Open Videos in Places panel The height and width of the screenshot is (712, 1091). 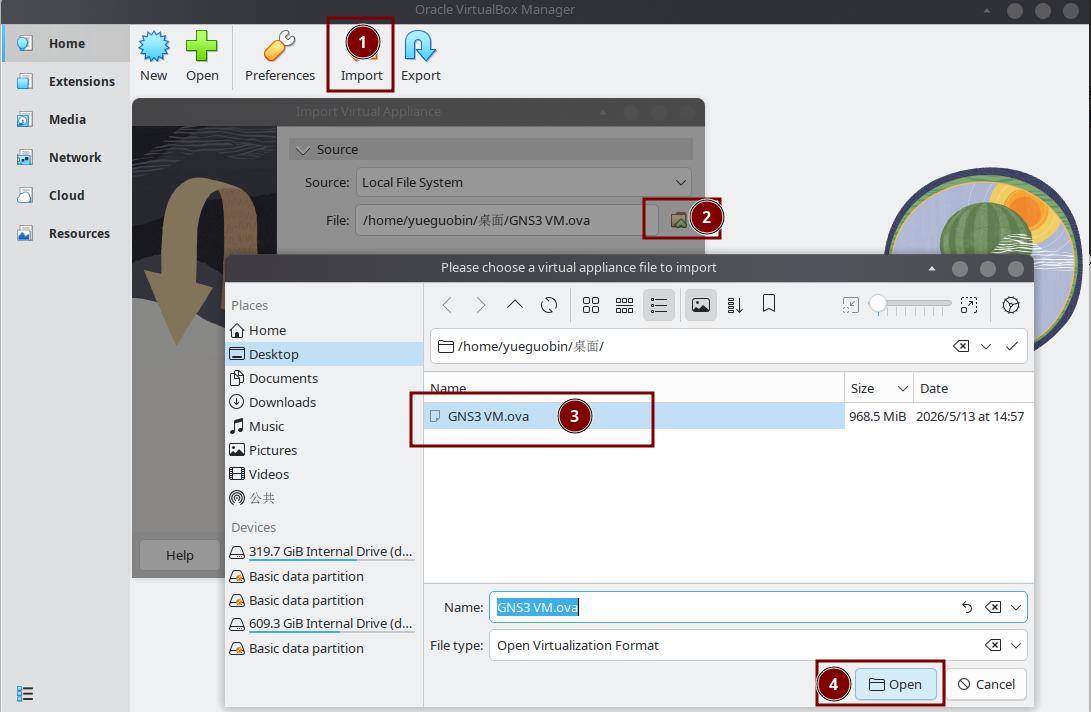tap(324, 474)
